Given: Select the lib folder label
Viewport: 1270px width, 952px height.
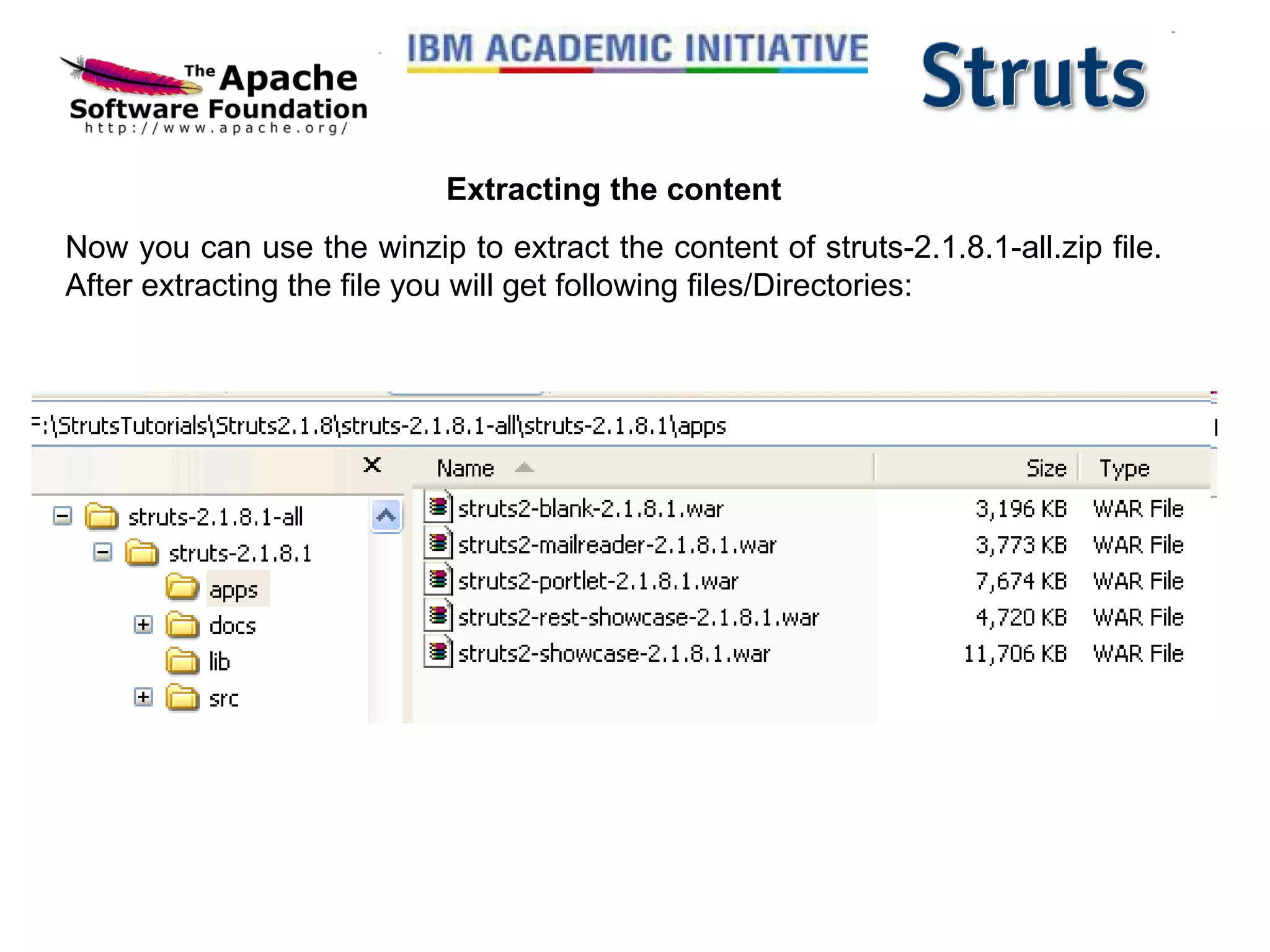Looking at the screenshot, I should pos(220,661).
